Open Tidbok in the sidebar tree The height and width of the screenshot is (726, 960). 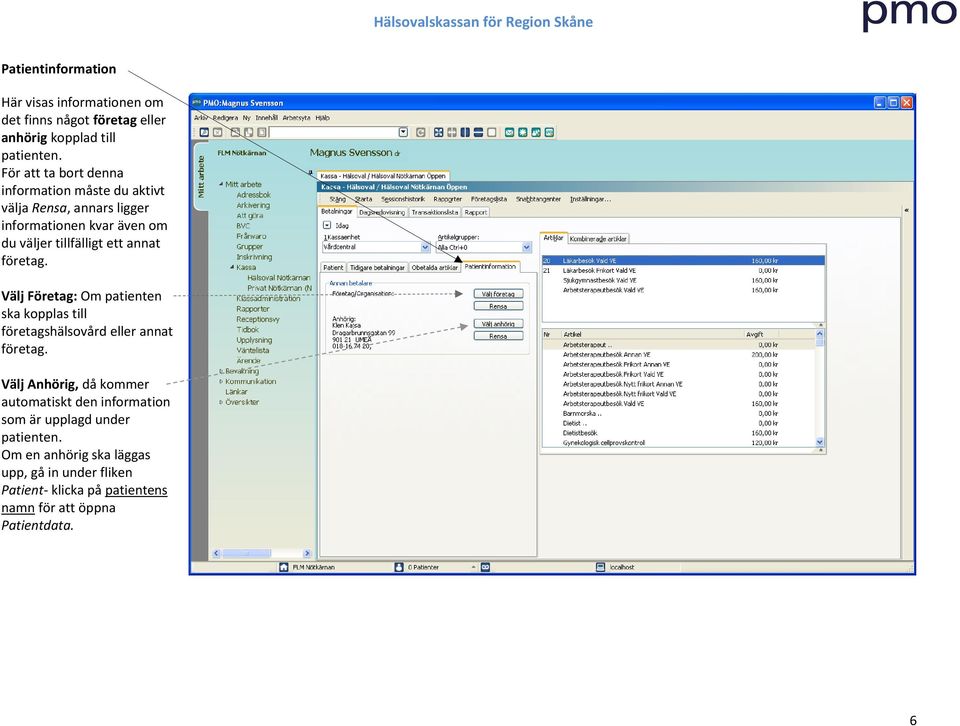(x=248, y=329)
